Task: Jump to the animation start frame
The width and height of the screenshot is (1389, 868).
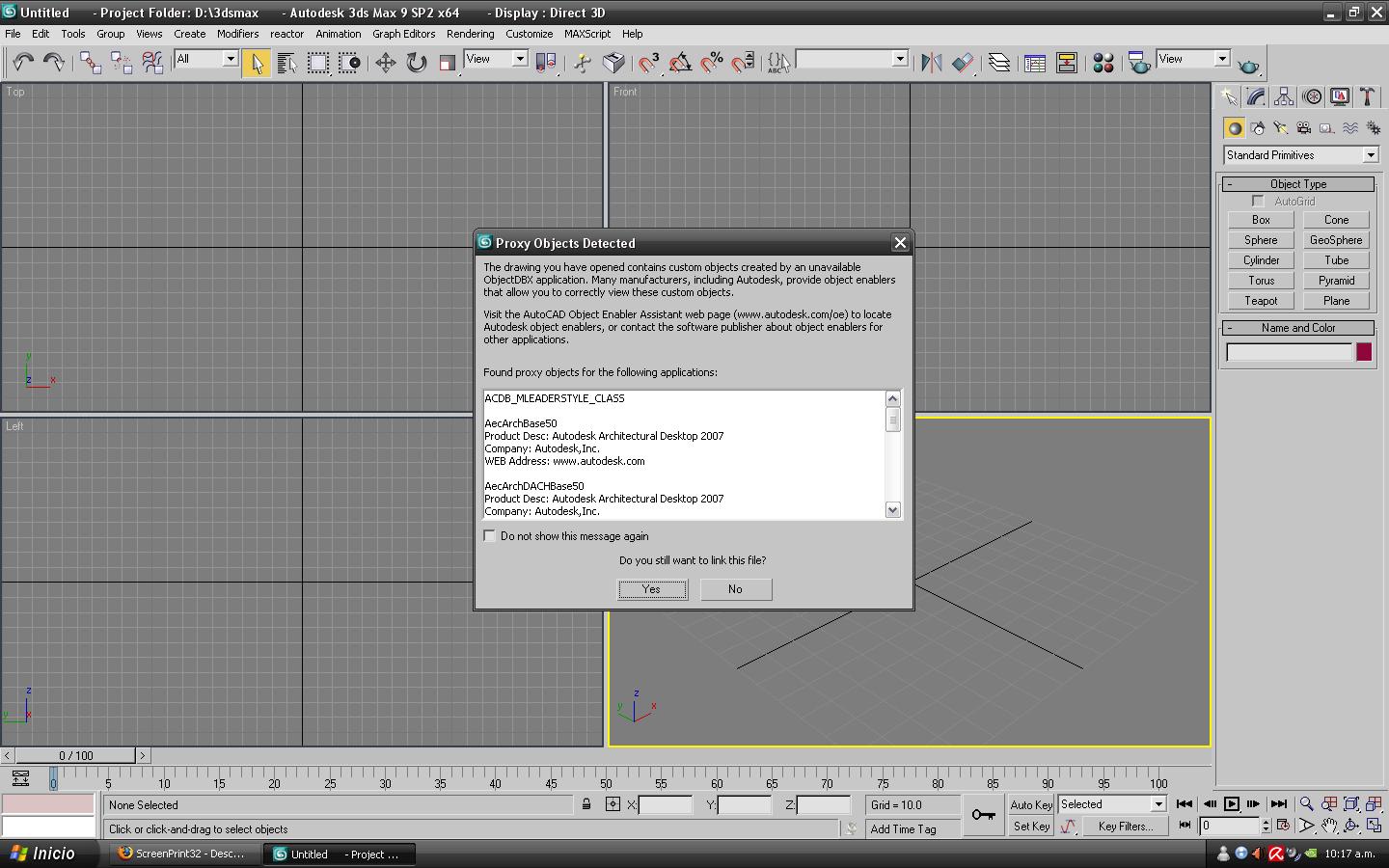Action: [x=1185, y=804]
